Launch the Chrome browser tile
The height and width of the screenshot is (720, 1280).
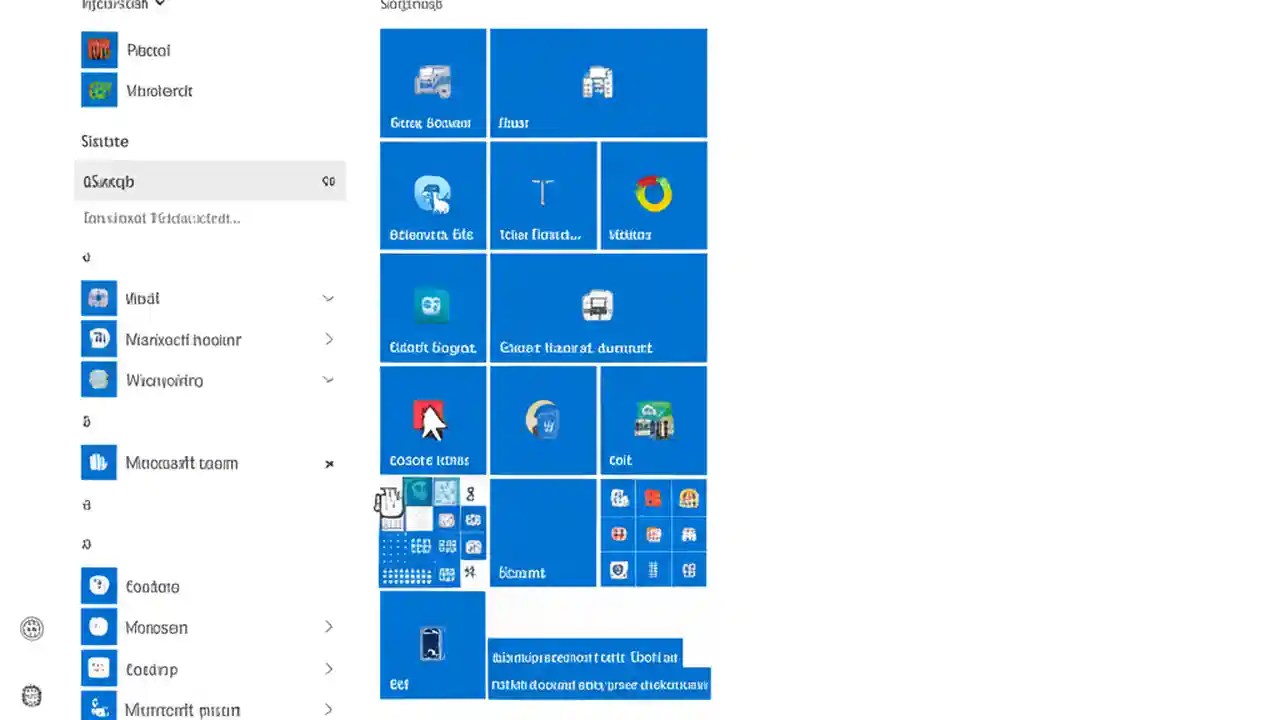(x=653, y=195)
